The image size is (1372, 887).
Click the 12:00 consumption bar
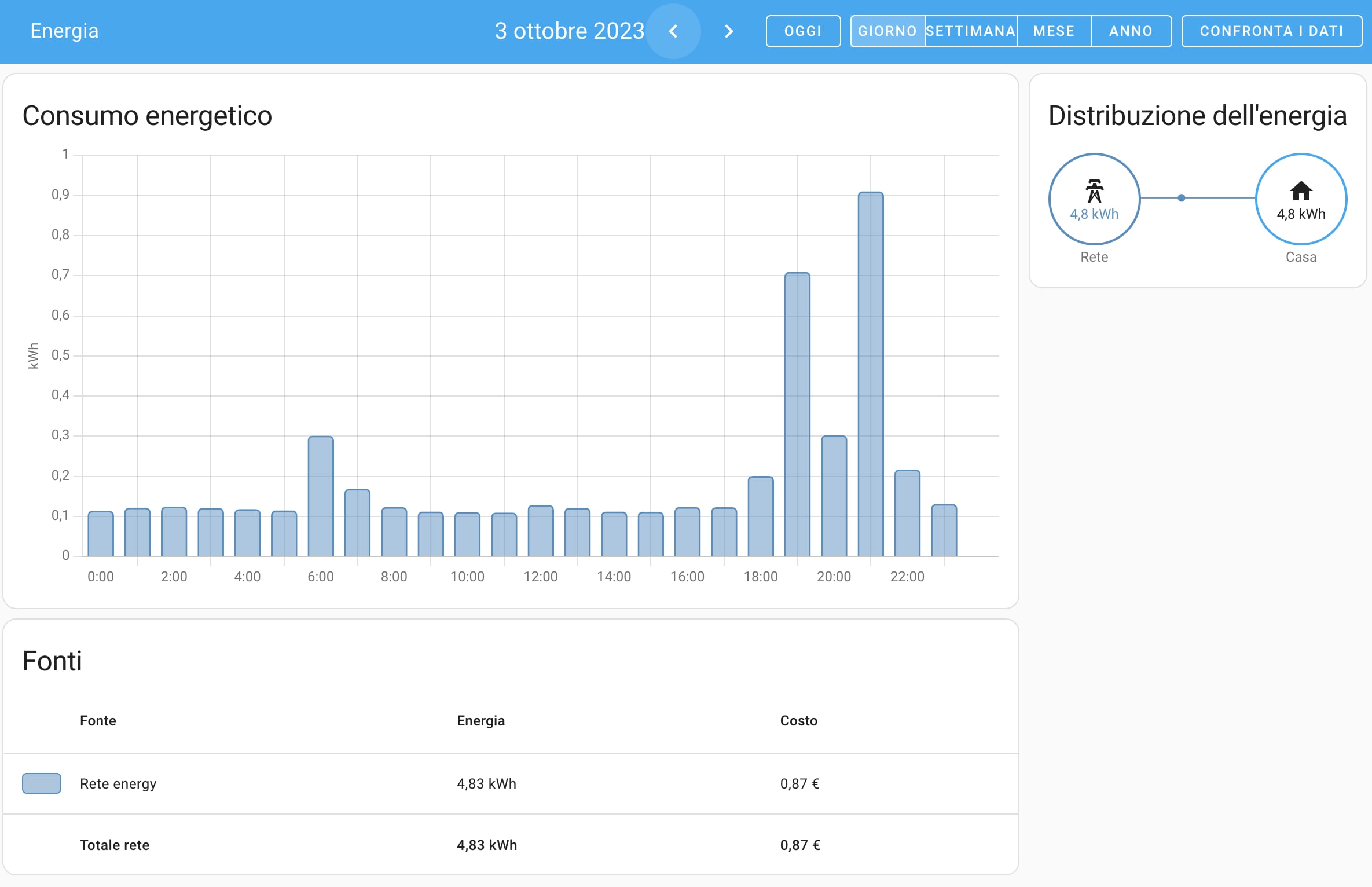(541, 531)
